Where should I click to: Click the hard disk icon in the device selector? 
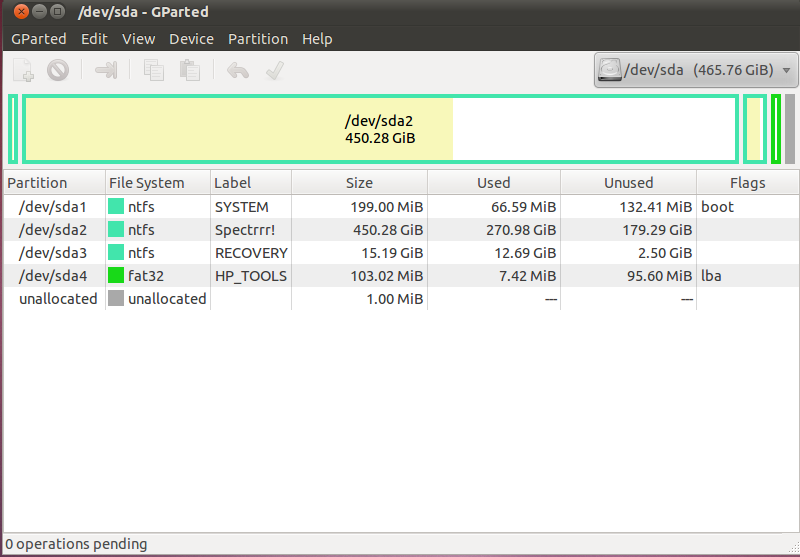pyautogui.click(x=609, y=69)
